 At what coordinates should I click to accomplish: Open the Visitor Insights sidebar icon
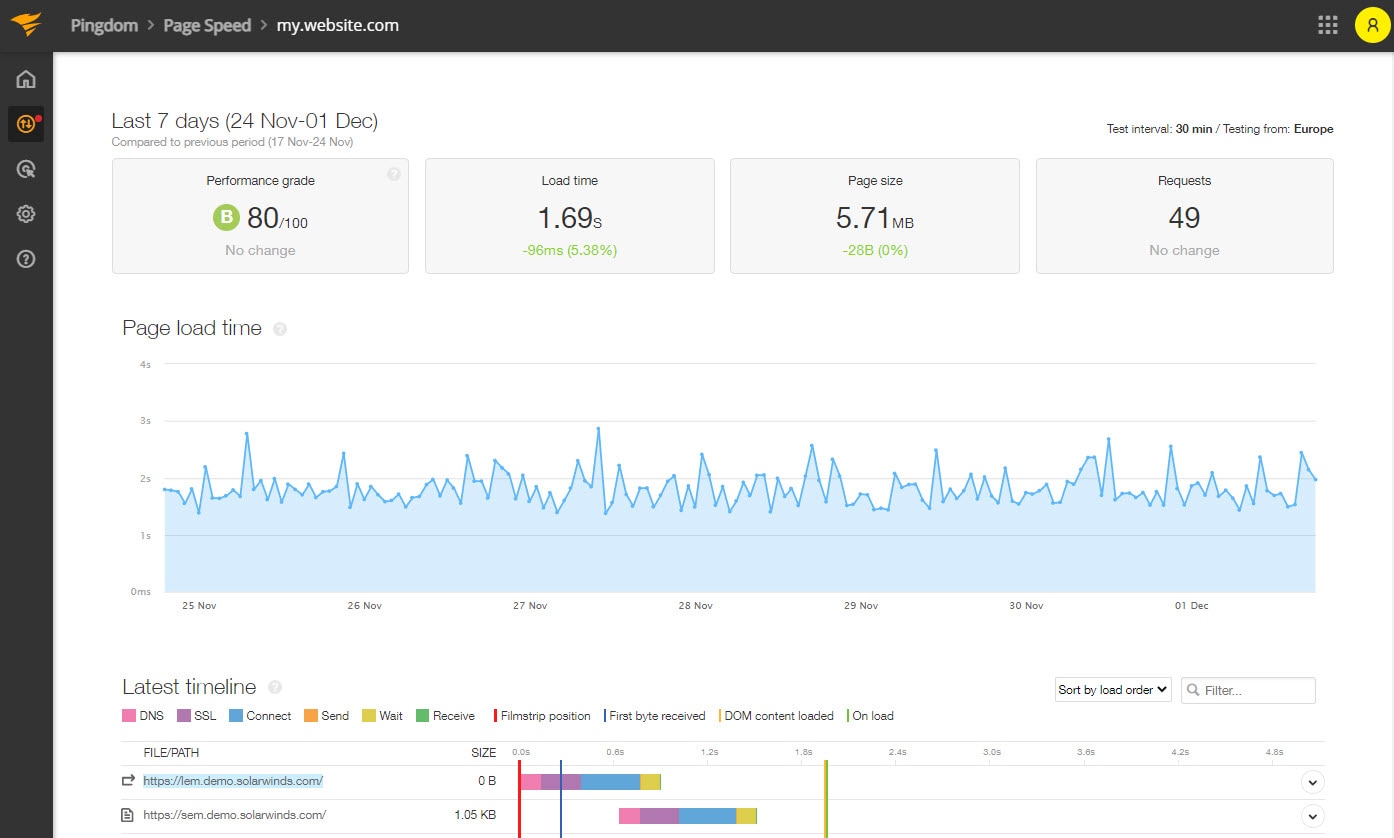25,168
